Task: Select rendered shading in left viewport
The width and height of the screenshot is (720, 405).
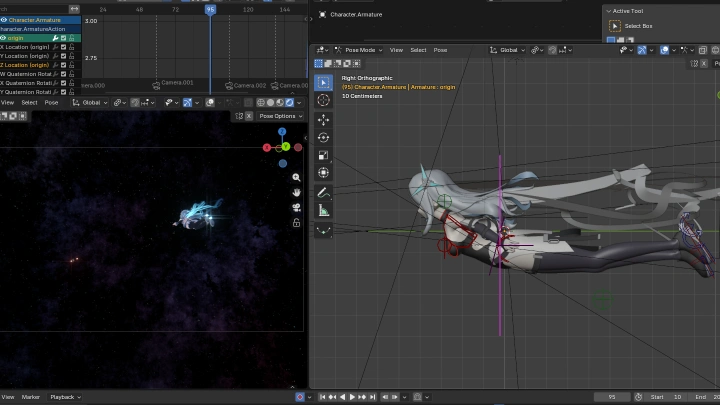Action: [x=290, y=102]
